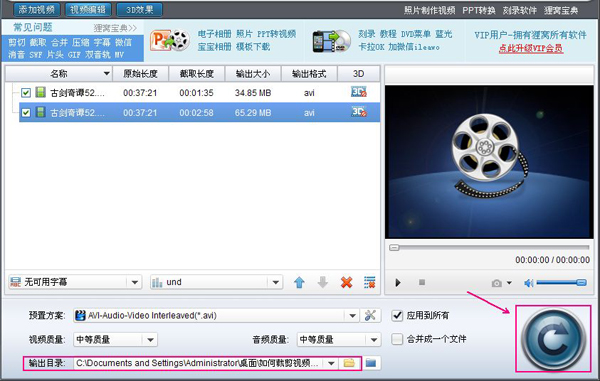Image resolution: width=600 pixels, height=381 pixels.
Task: Open preset settings wrench-and-screwdriver icon
Action: 370,315
